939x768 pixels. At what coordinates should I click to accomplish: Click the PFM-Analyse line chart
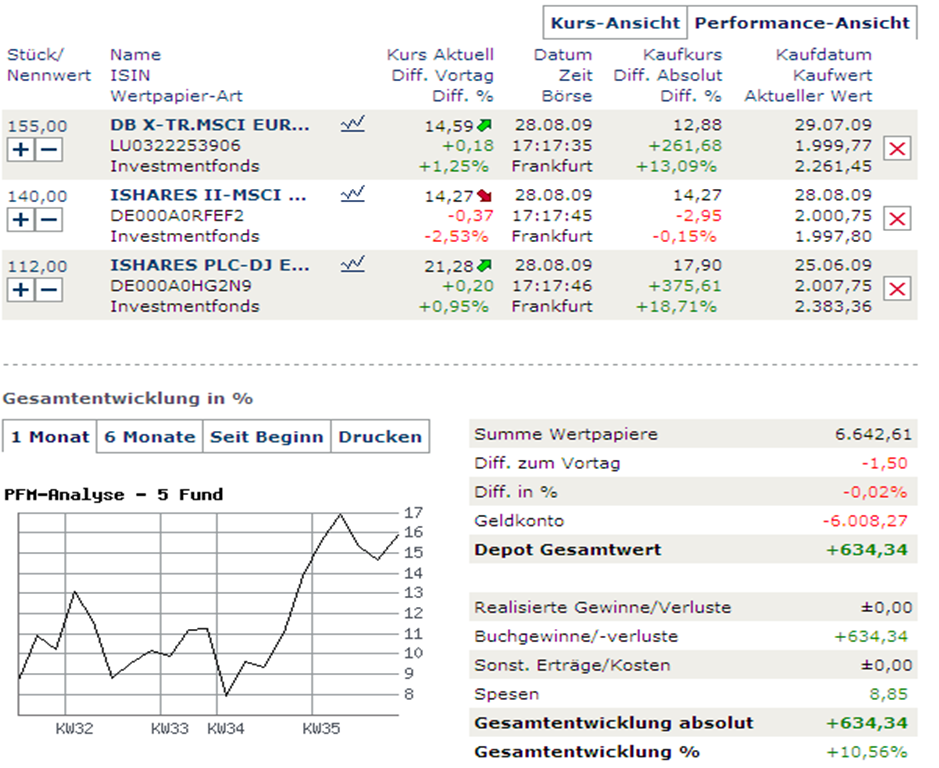(x=210, y=610)
